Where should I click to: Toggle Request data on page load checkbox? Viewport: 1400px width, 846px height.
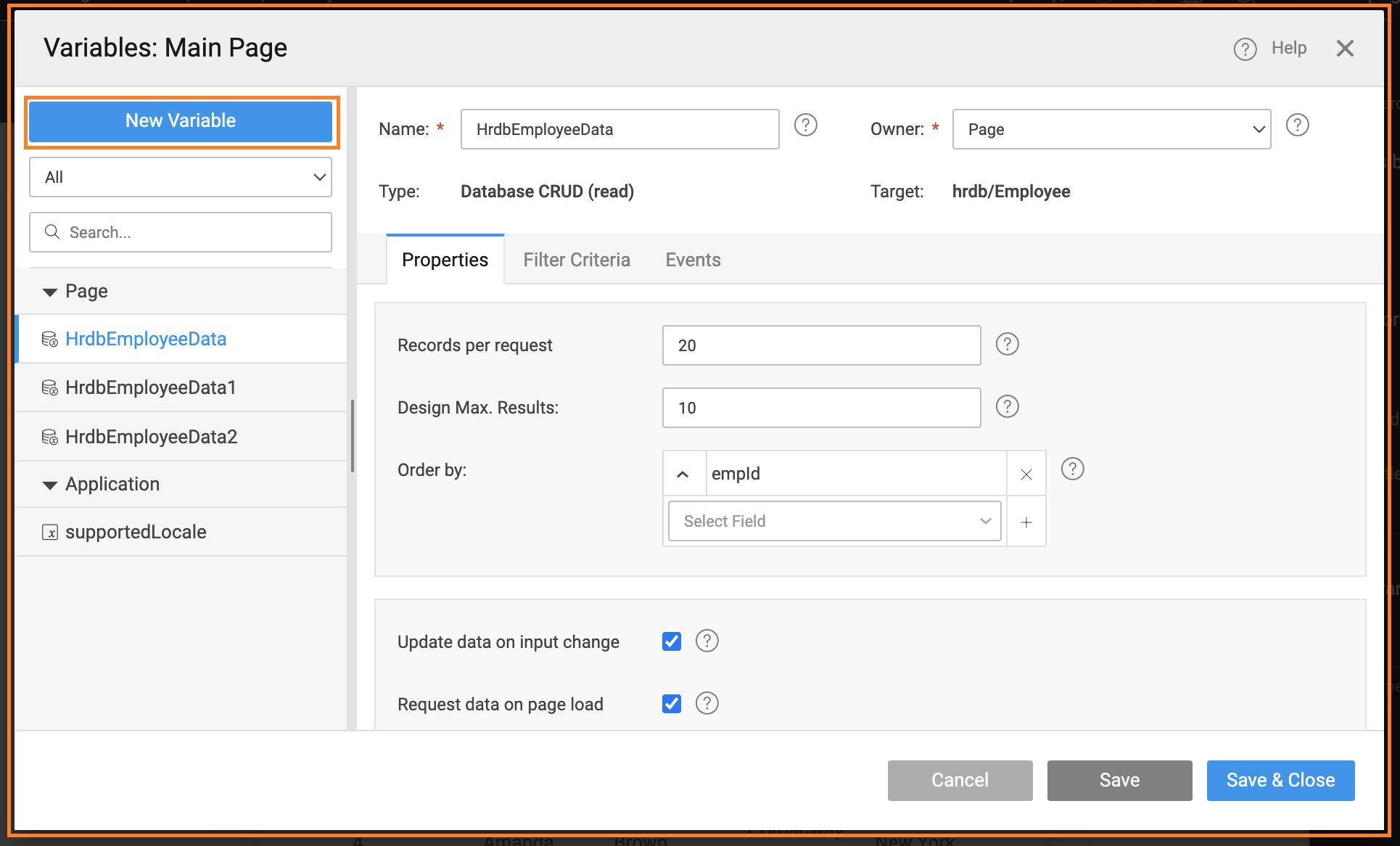coord(671,702)
